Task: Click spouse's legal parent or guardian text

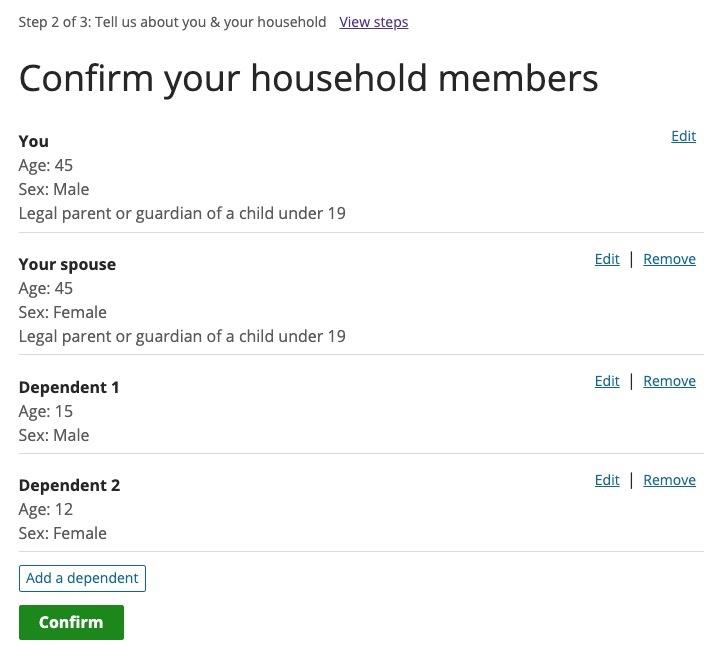Action: tap(182, 336)
